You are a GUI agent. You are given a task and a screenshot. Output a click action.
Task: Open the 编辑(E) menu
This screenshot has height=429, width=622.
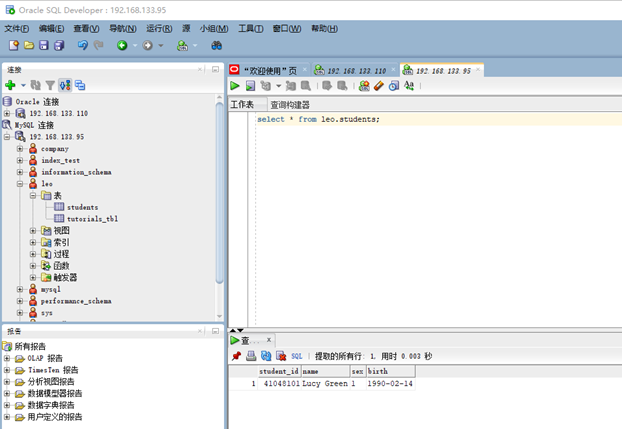[52, 29]
